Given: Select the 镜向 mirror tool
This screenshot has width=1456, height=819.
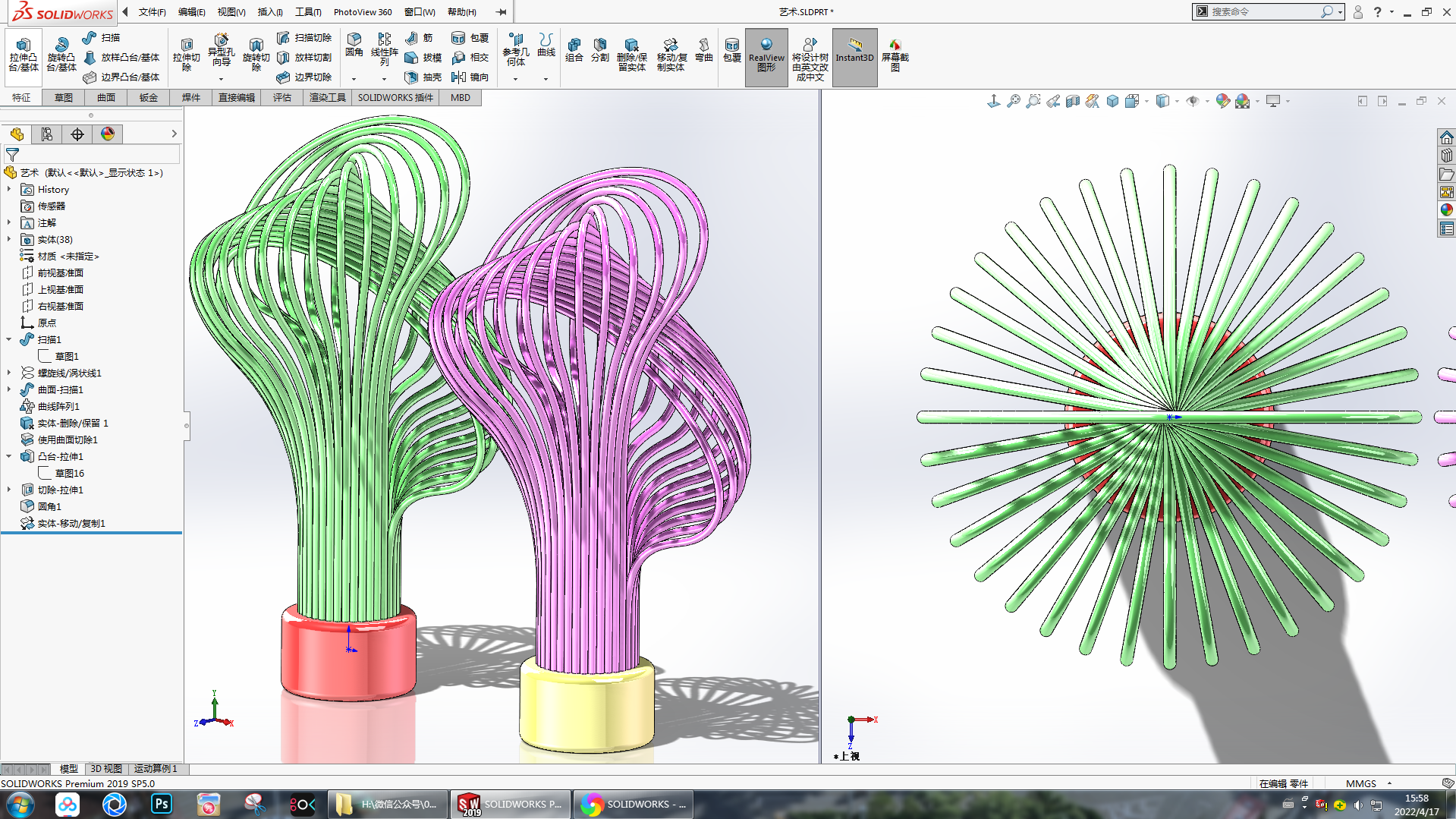Looking at the screenshot, I should tap(470, 77).
